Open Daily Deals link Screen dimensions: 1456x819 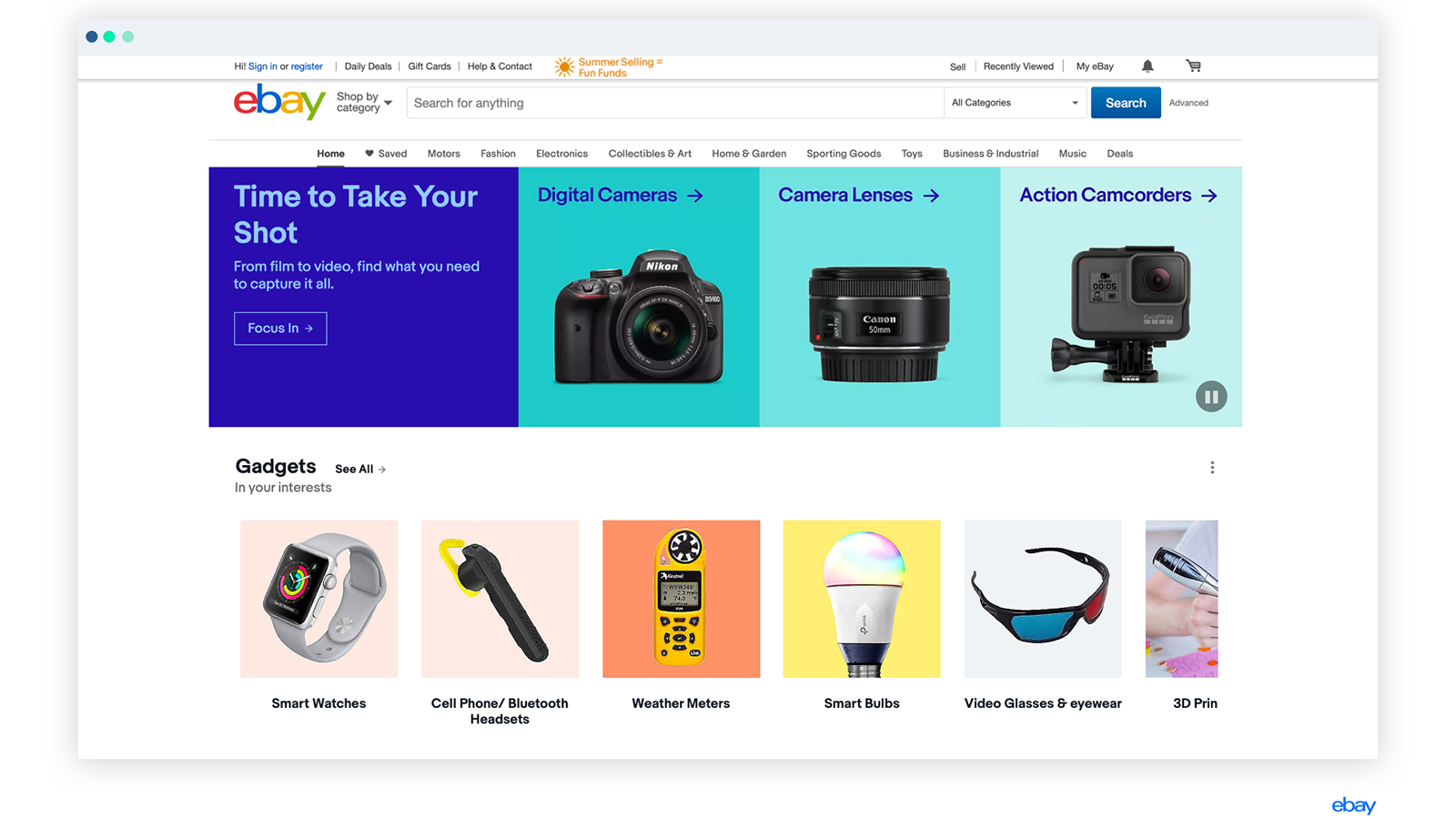click(x=368, y=66)
